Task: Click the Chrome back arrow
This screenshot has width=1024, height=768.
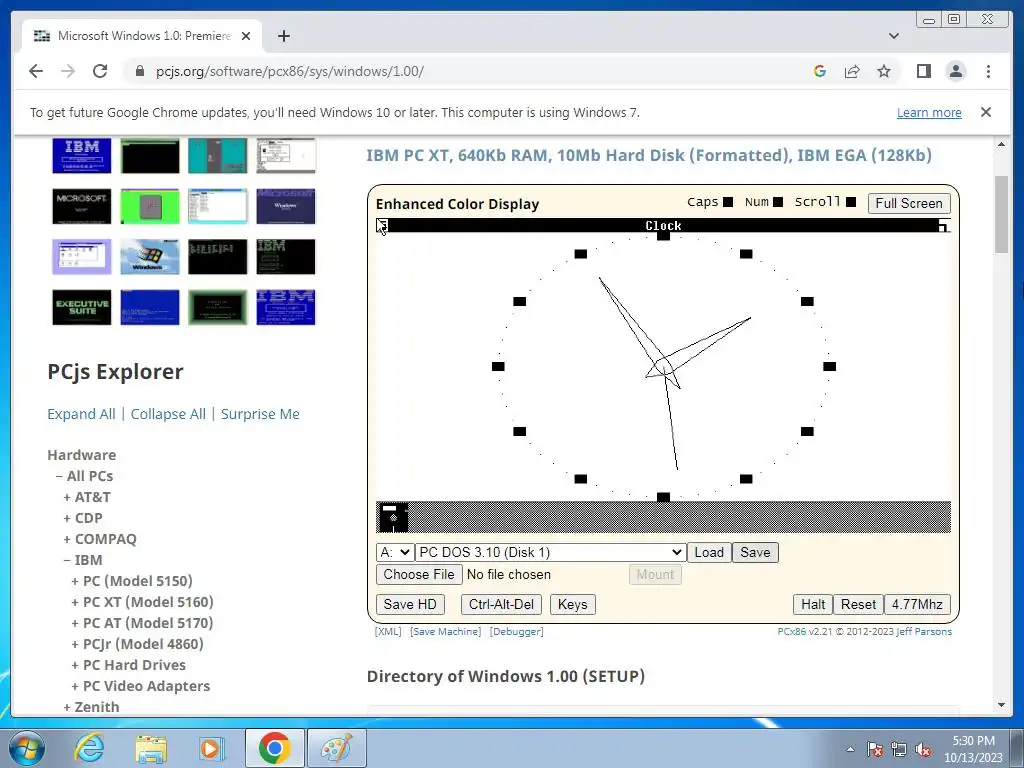Action: point(36,71)
